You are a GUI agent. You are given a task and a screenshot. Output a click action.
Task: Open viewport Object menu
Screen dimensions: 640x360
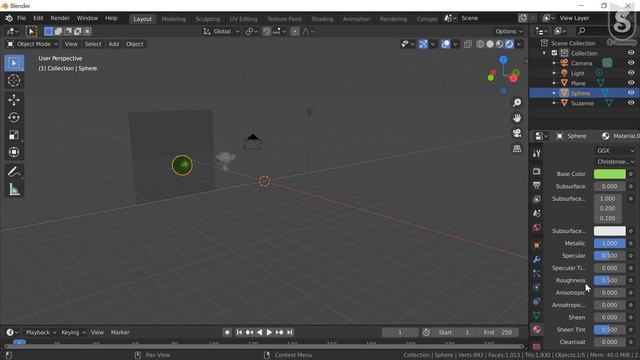[x=135, y=44]
